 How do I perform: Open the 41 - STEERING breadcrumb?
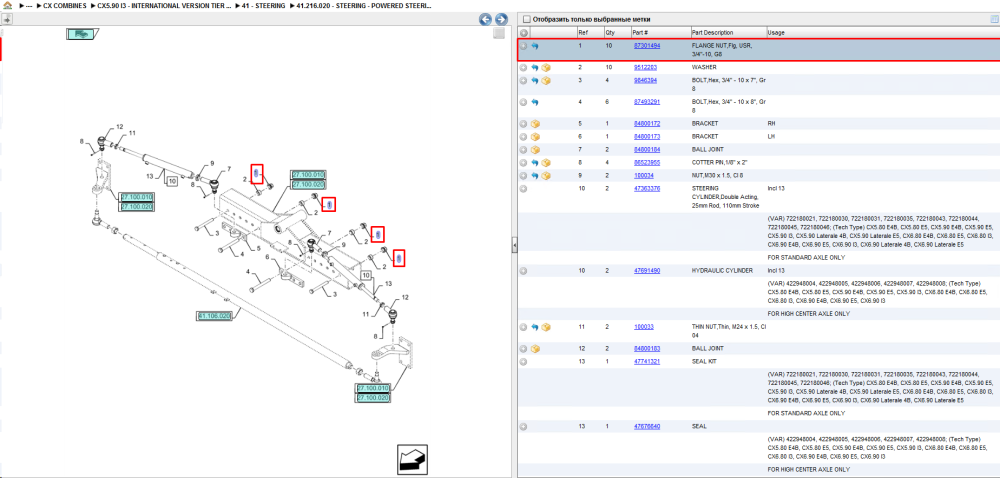click(264, 5)
